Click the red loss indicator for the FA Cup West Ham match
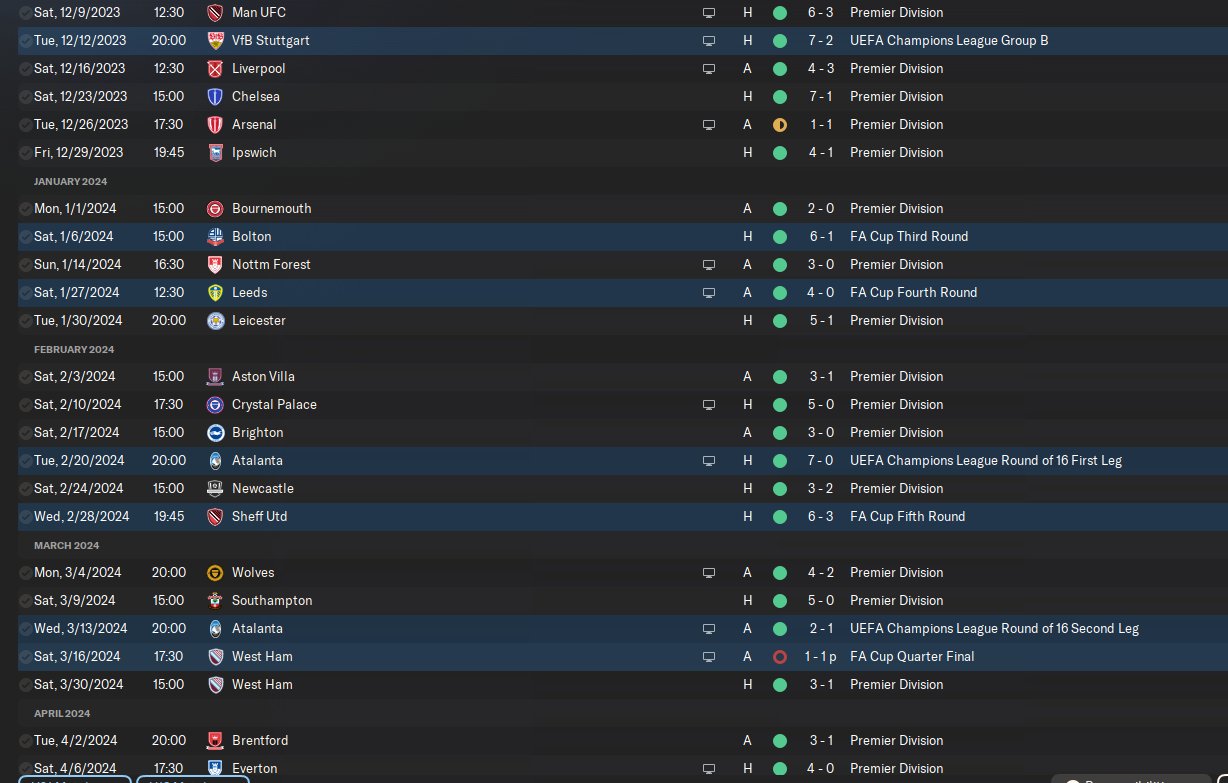1228x783 pixels. pos(780,657)
